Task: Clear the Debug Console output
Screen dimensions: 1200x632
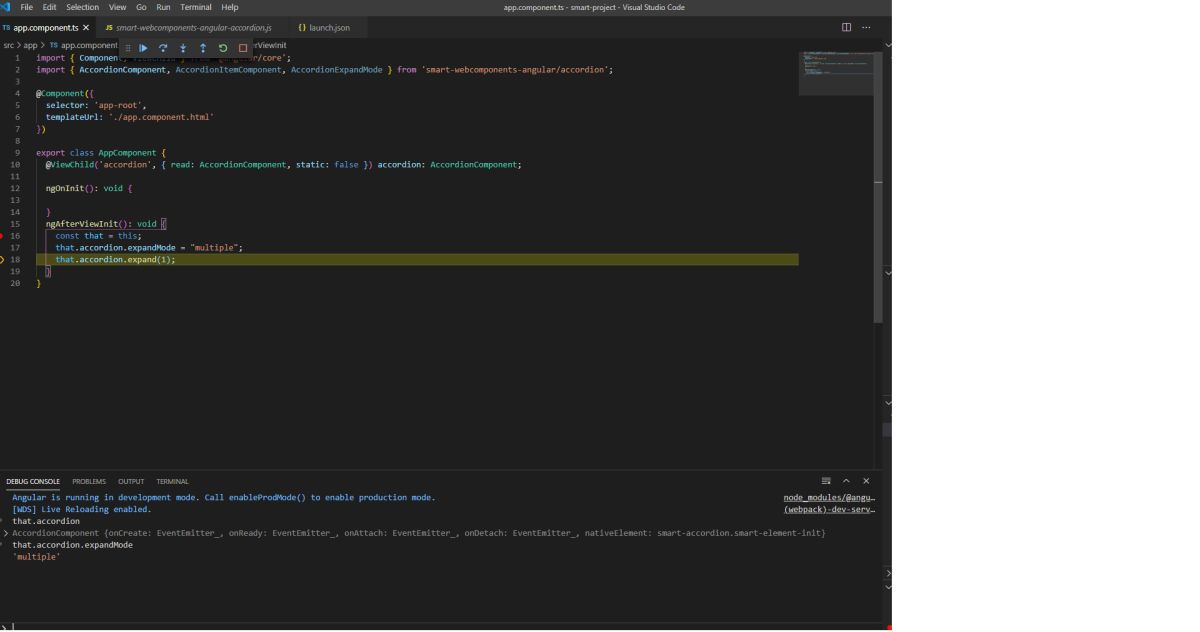Action: point(826,481)
